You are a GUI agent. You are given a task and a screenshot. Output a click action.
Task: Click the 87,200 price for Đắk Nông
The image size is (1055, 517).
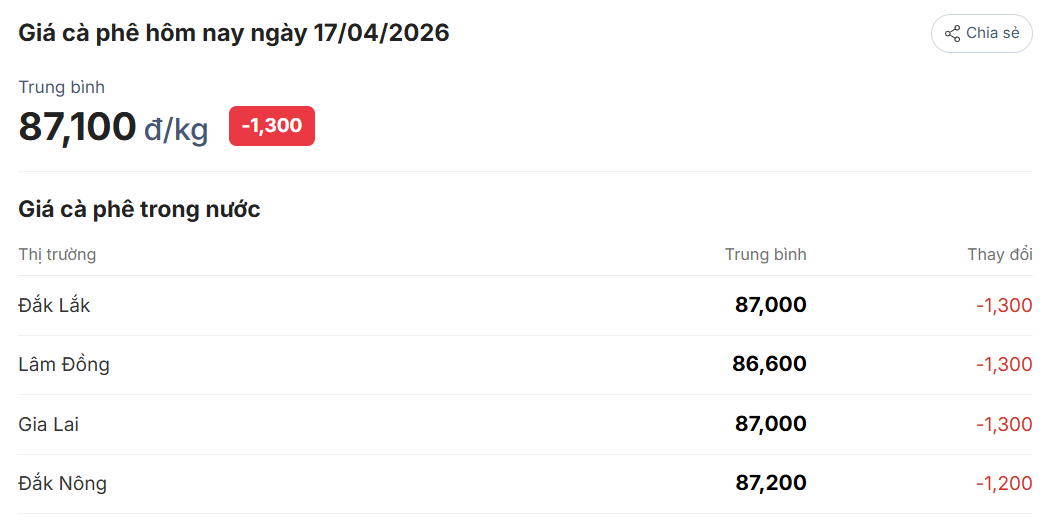(770, 483)
